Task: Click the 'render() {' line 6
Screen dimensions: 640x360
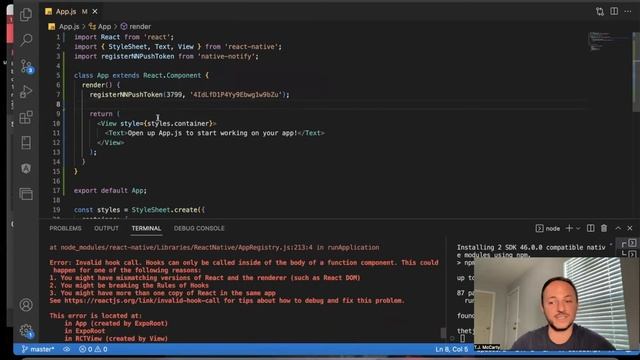Action: (101, 85)
